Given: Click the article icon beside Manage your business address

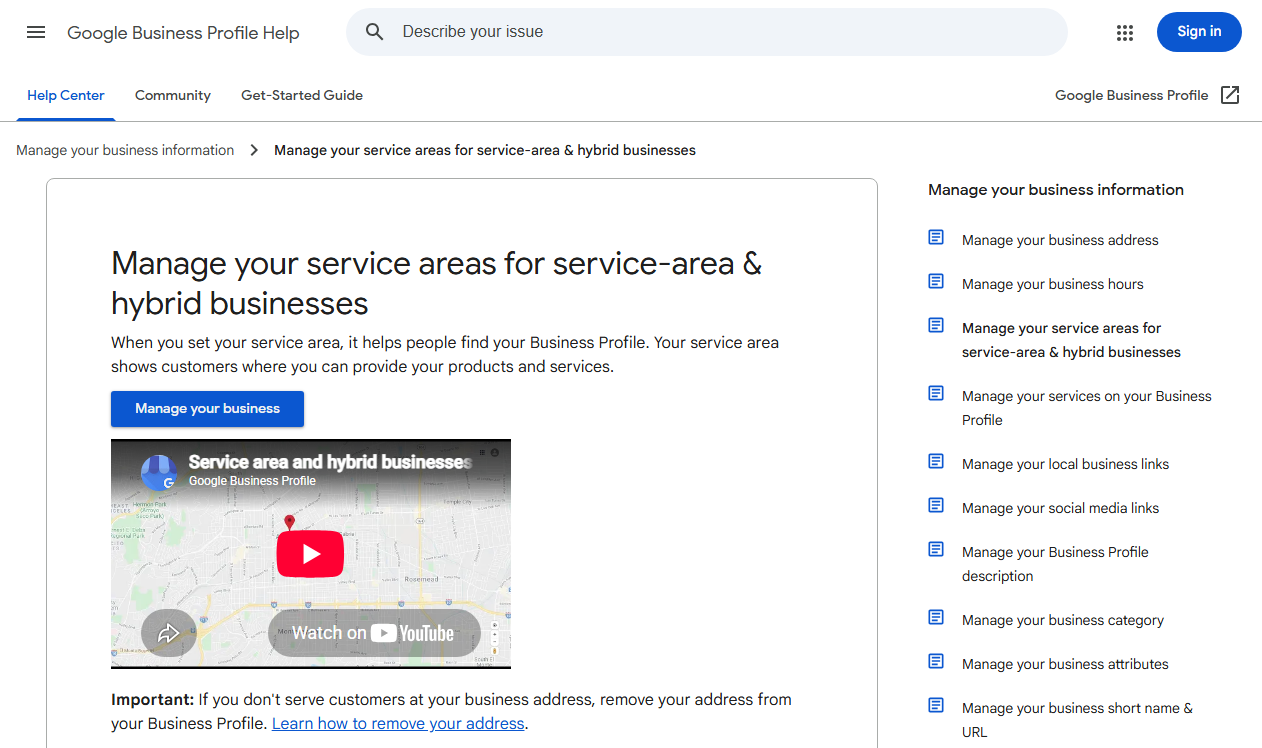Looking at the screenshot, I should [936, 238].
